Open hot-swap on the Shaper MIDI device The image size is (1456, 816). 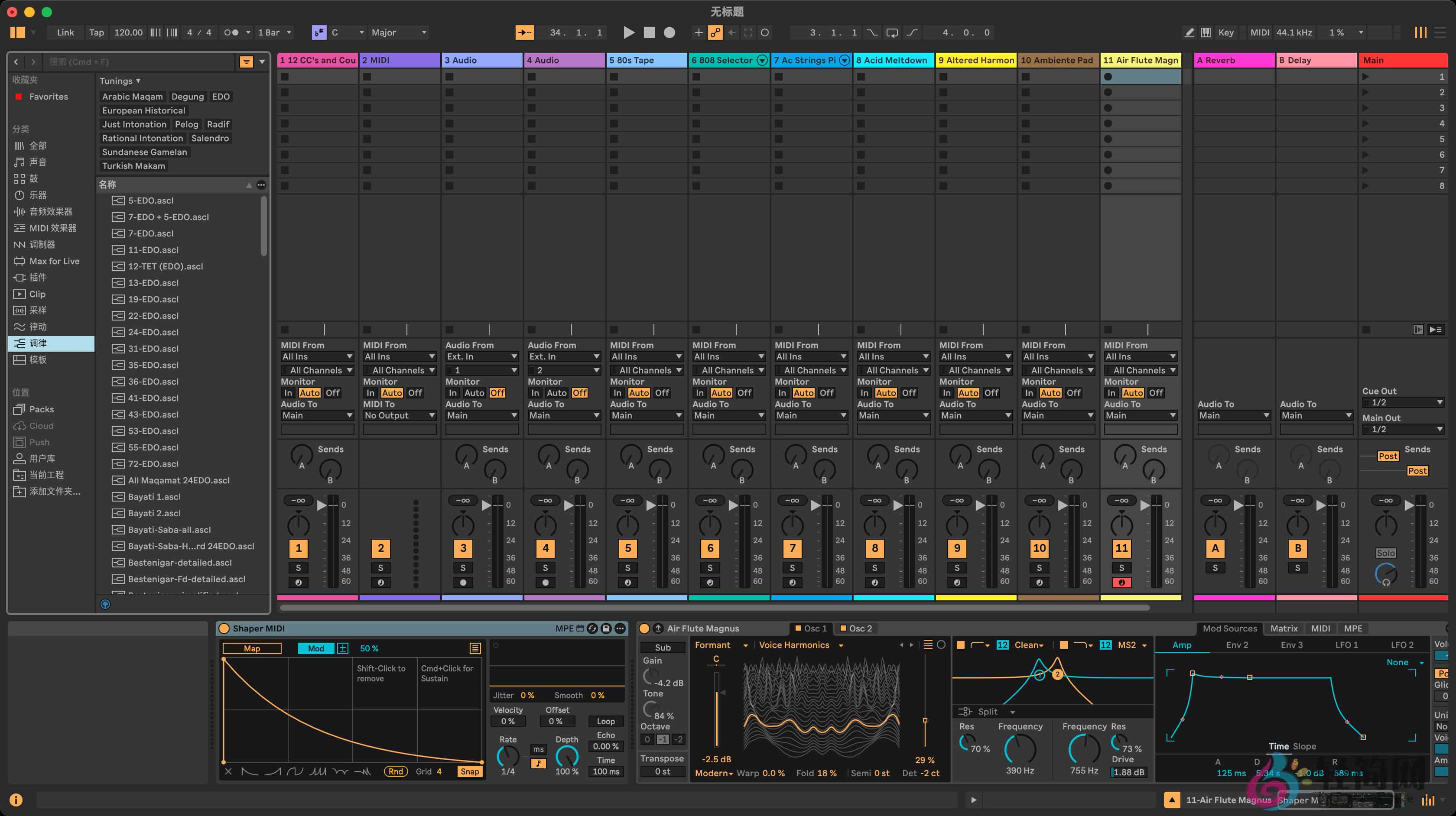pos(592,628)
